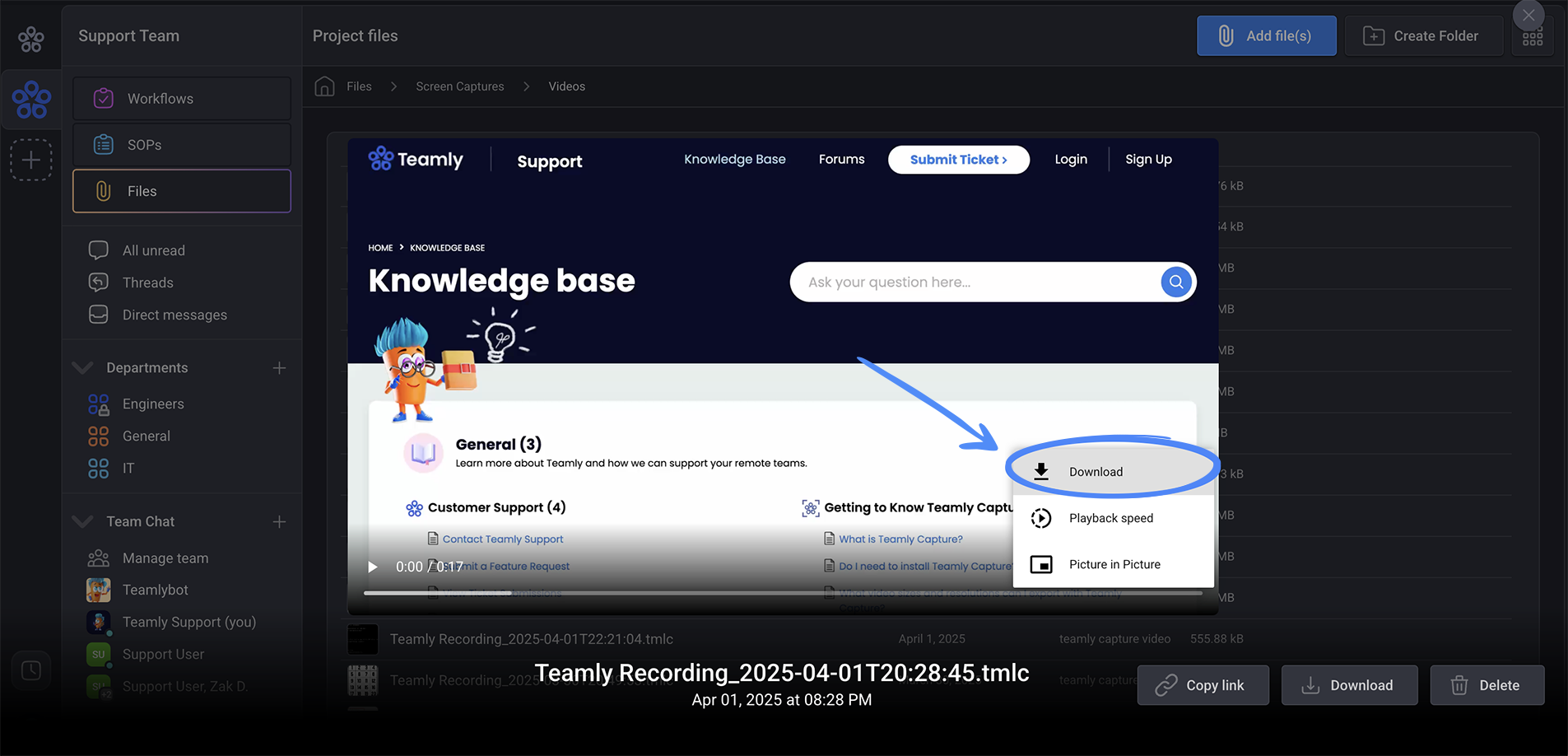Choose Playback speed from video menu
The height and width of the screenshot is (756, 1568).
[x=1114, y=518]
